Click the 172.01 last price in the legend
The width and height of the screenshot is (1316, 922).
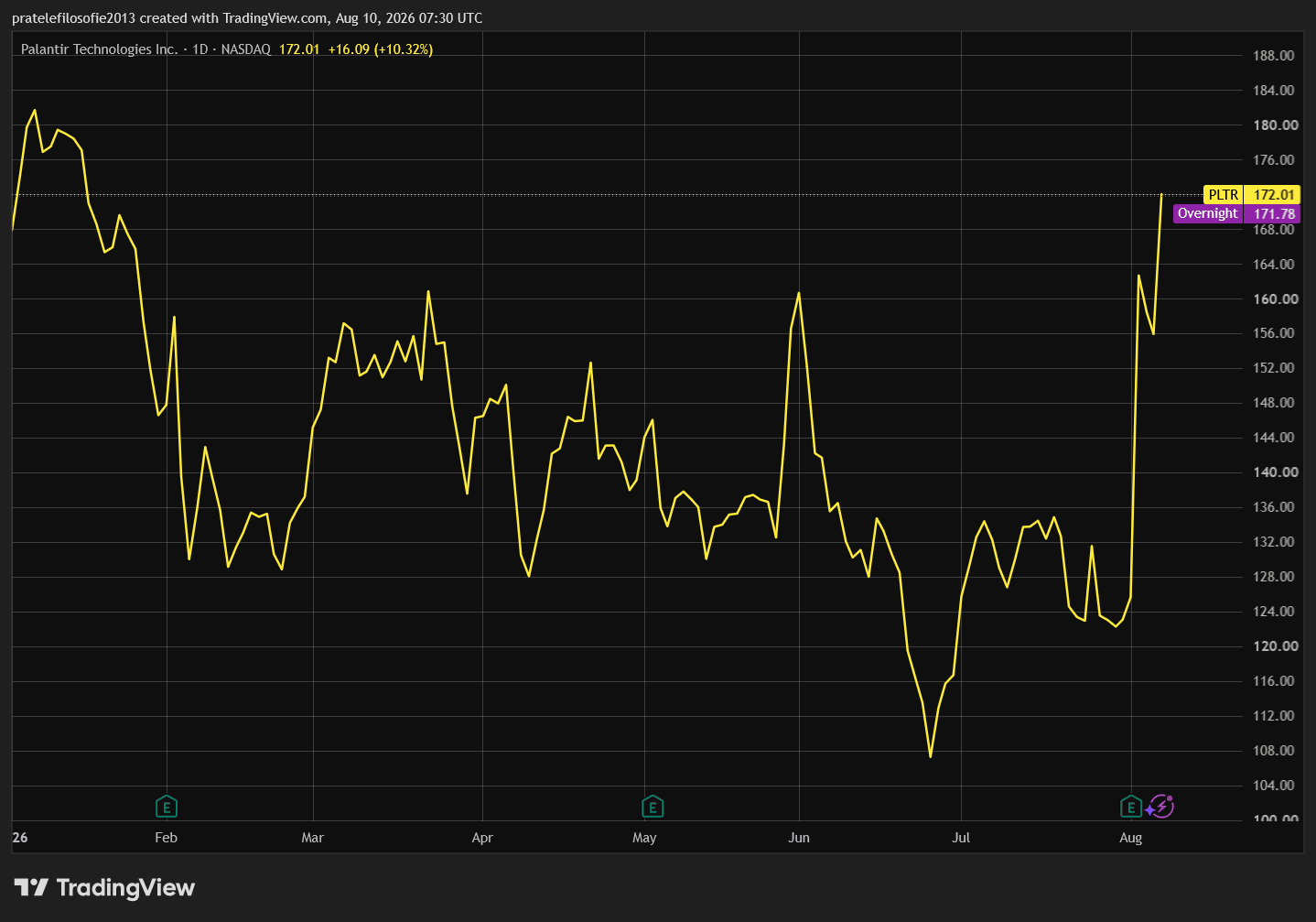coord(299,49)
